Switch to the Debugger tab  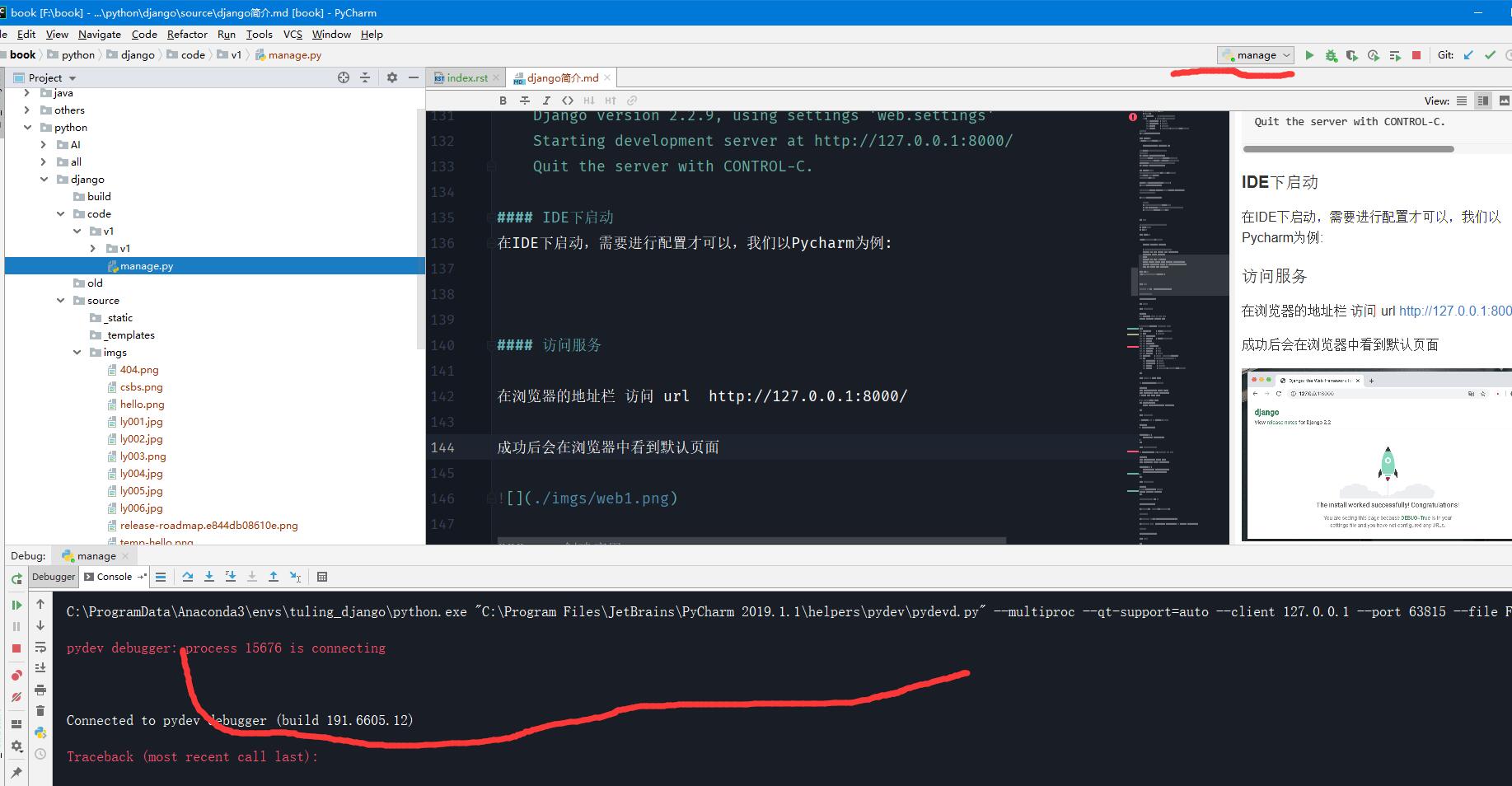(54, 577)
